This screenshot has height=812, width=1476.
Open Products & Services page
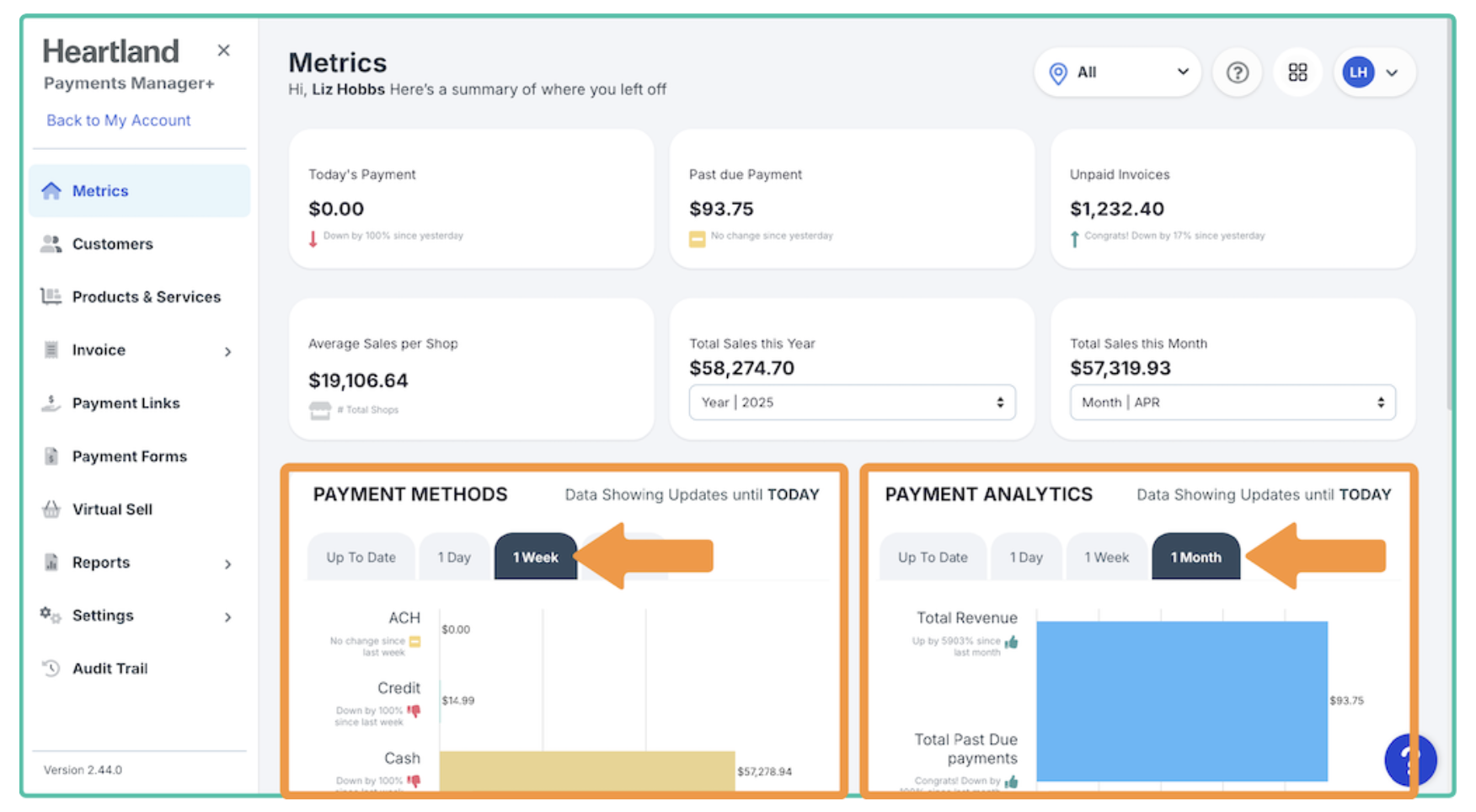146,297
